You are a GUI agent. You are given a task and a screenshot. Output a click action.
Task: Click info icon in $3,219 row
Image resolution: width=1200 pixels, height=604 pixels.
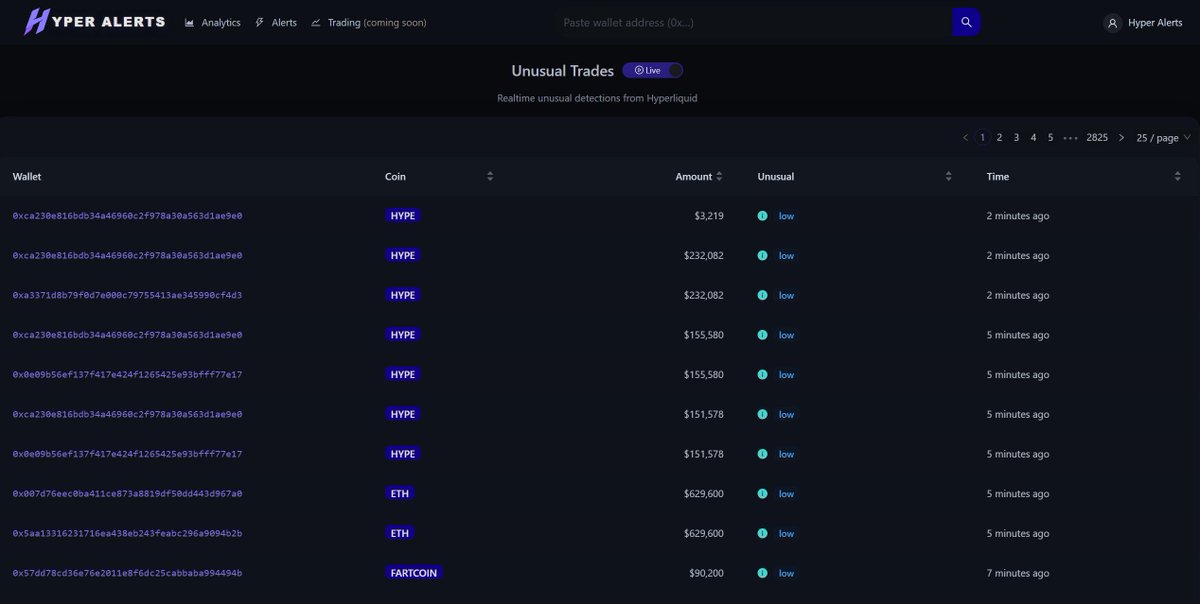pyautogui.click(x=762, y=216)
